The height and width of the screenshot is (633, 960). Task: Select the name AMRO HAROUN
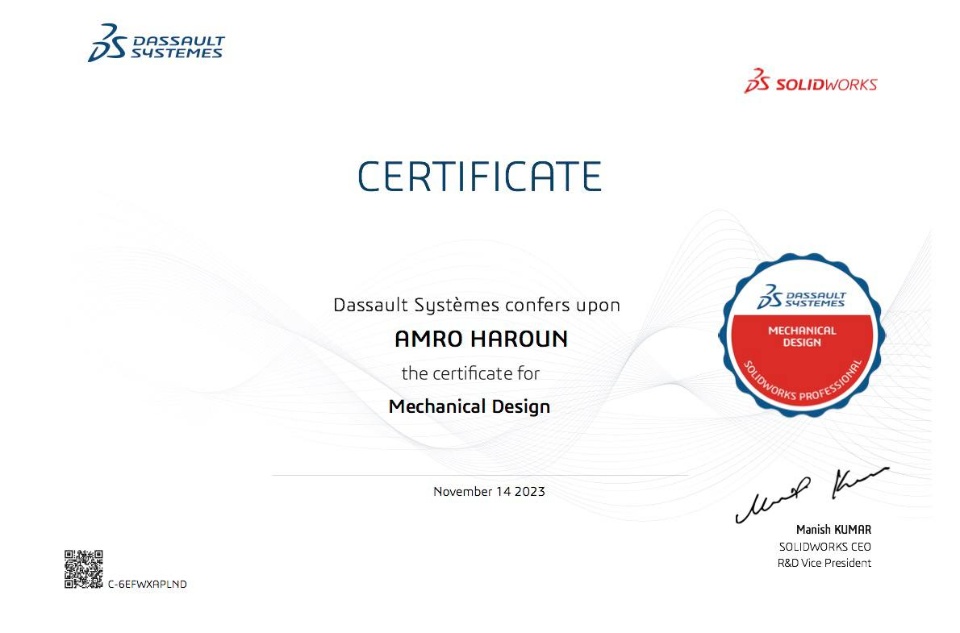481,339
